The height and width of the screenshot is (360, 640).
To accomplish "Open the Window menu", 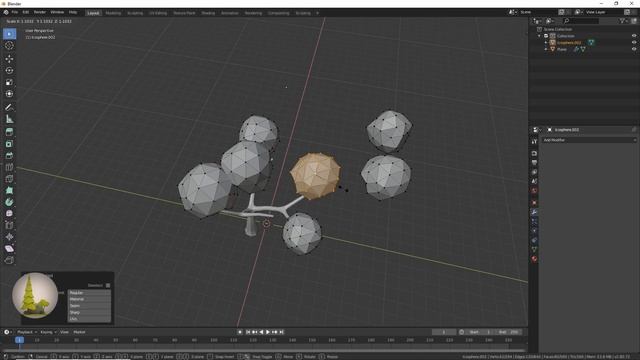I will [x=57, y=13].
